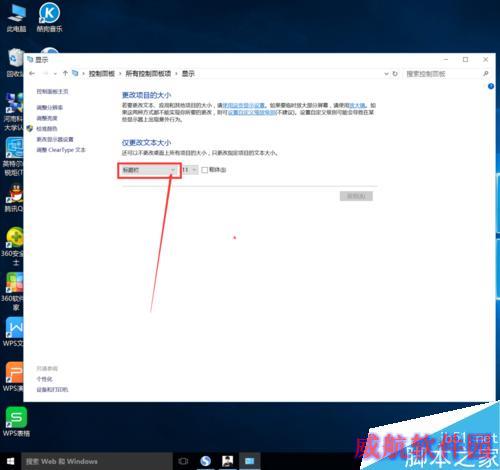The width and height of the screenshot is (500, 470).
Task: Open 个性化 link under See also
Action: pyautogui.click(x=44, y=379)
